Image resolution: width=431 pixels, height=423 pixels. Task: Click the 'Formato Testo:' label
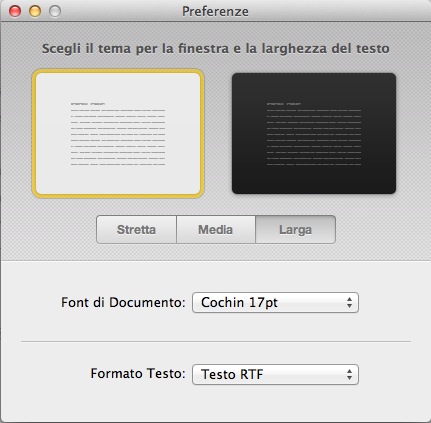click(138, 373)
